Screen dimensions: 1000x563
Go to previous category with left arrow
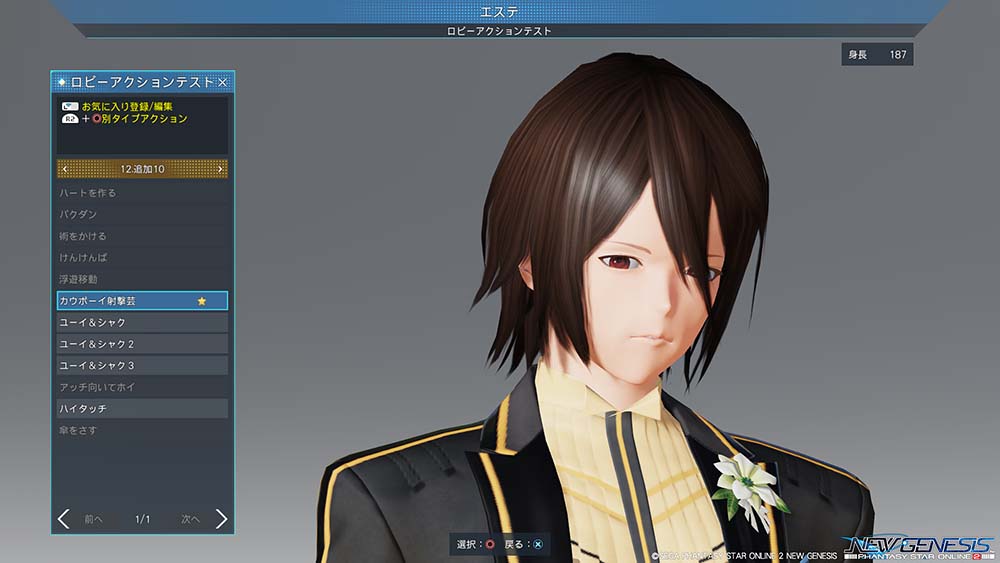(x=64, y=169)
